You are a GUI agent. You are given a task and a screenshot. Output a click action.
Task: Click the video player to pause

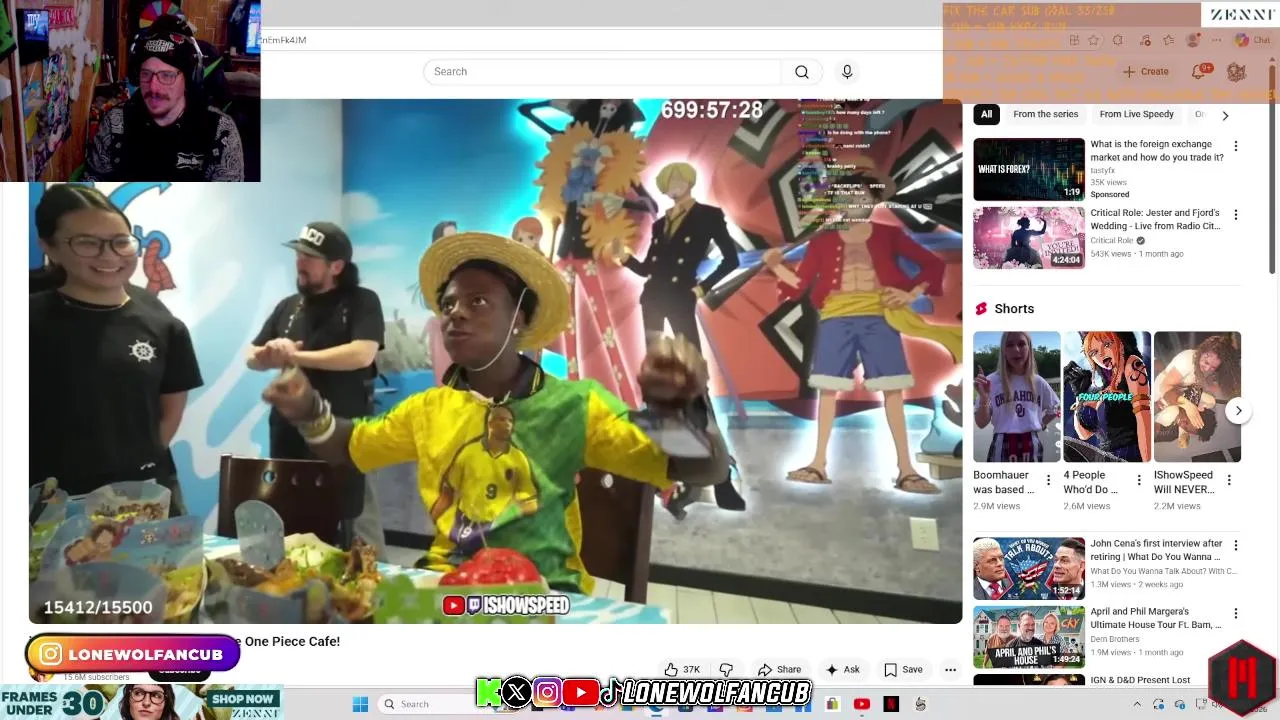coord(495,361)
